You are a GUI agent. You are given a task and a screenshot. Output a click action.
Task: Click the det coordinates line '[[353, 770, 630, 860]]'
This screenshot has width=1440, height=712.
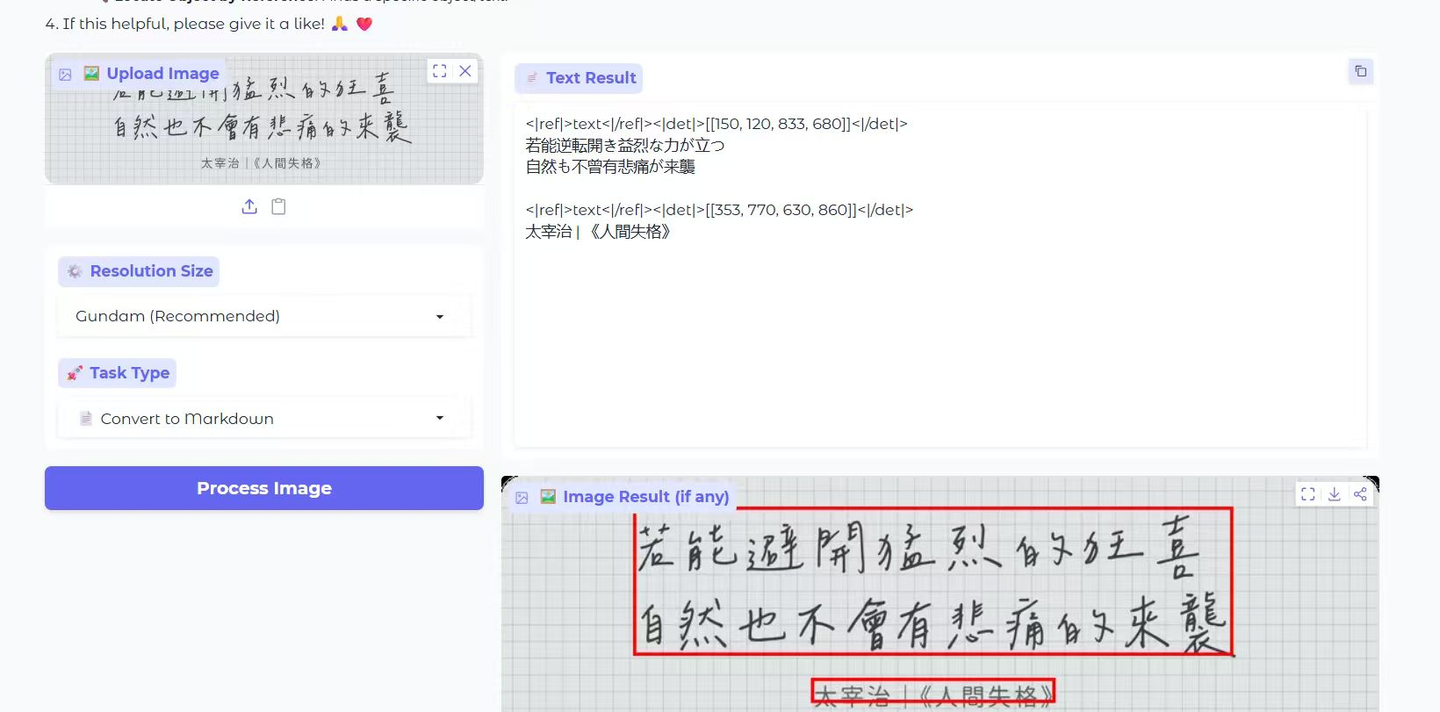tap(719, 210)
